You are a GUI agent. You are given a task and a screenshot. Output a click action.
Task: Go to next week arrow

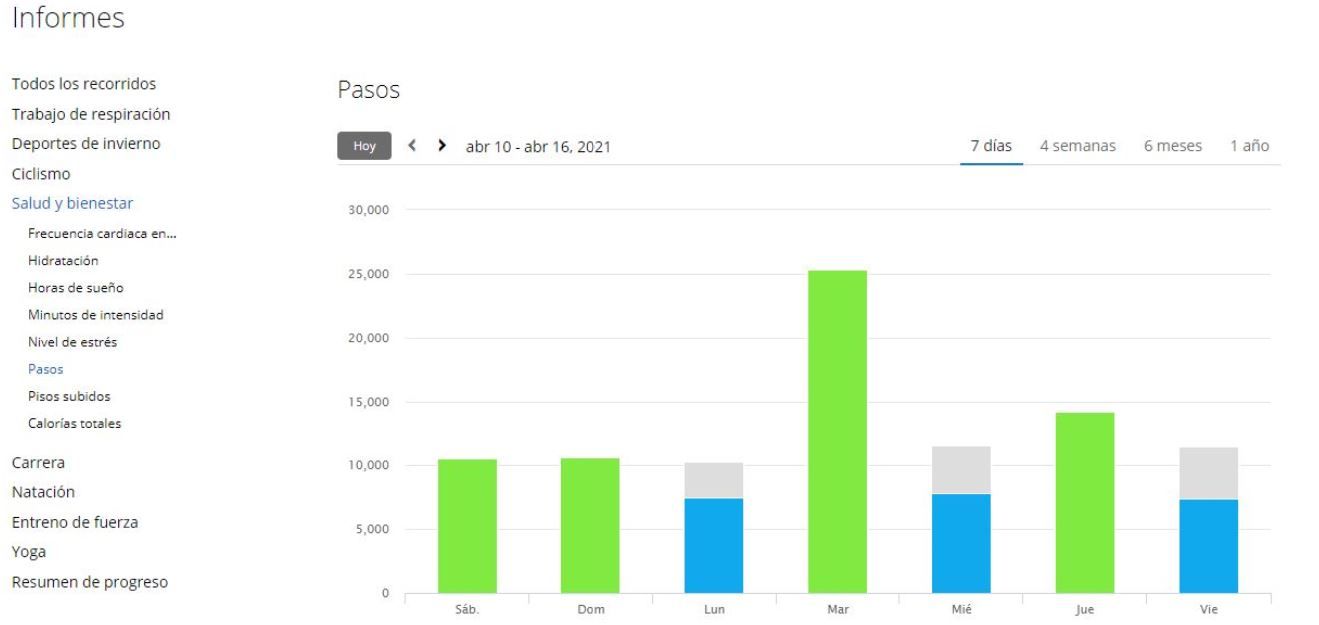(x=442, y=146)
